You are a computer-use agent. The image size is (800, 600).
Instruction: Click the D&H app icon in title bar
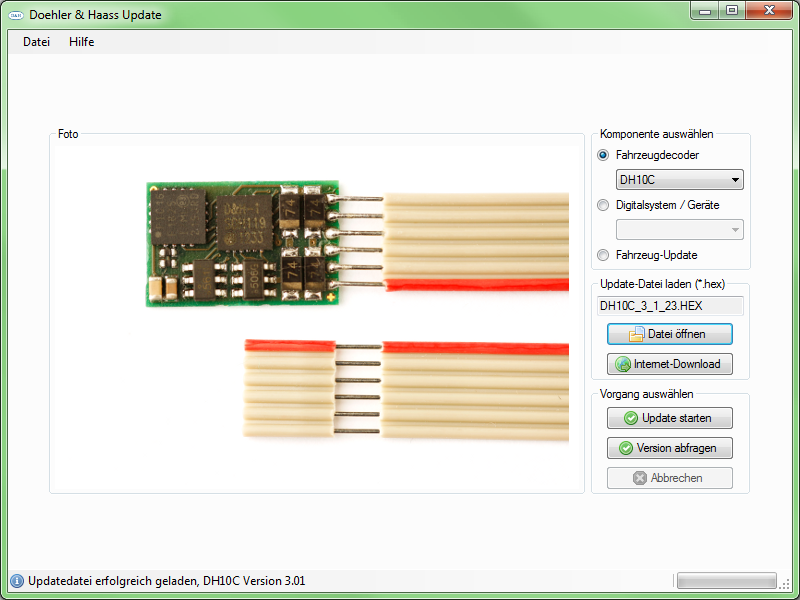pyautogui.click(x=16, y=15)
